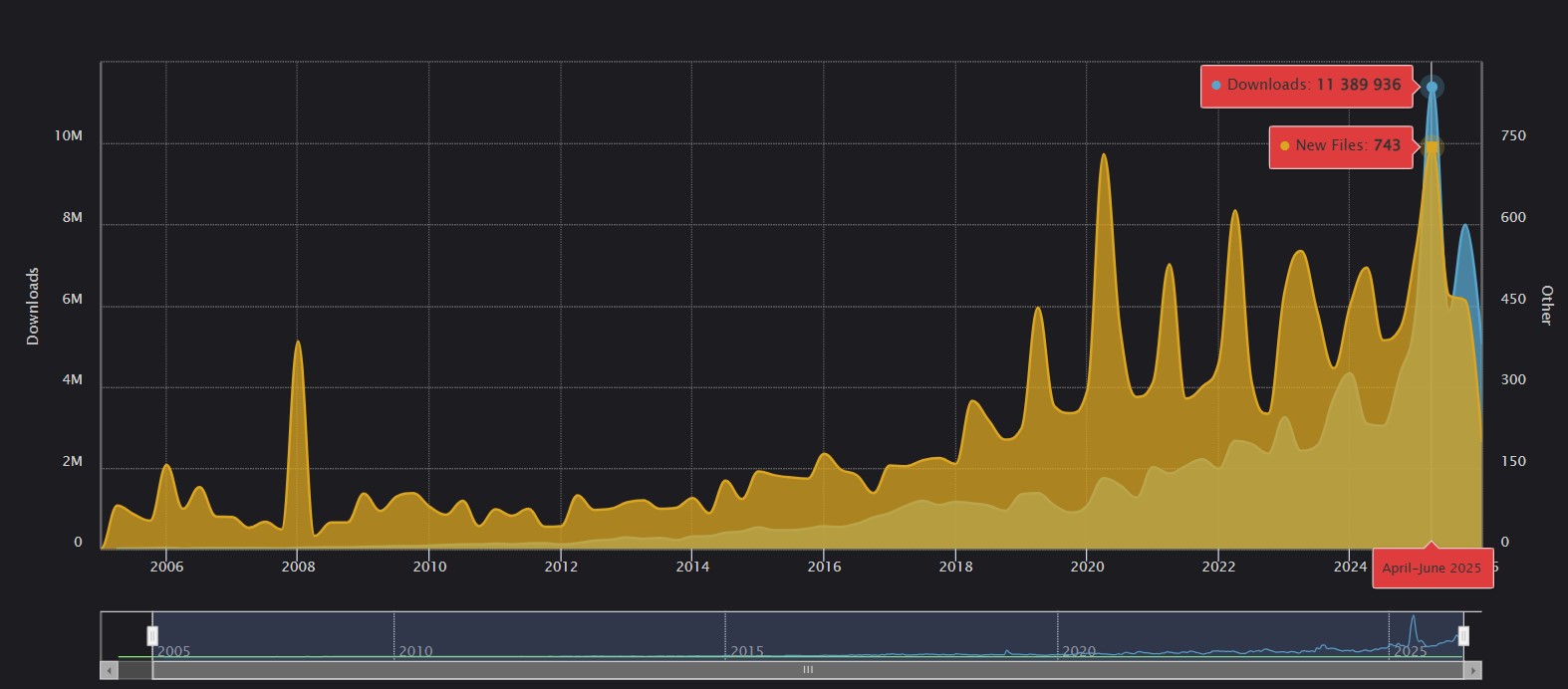
Task: Click the blue Downloads data point marker
Action: click(x=1432, y=87)
